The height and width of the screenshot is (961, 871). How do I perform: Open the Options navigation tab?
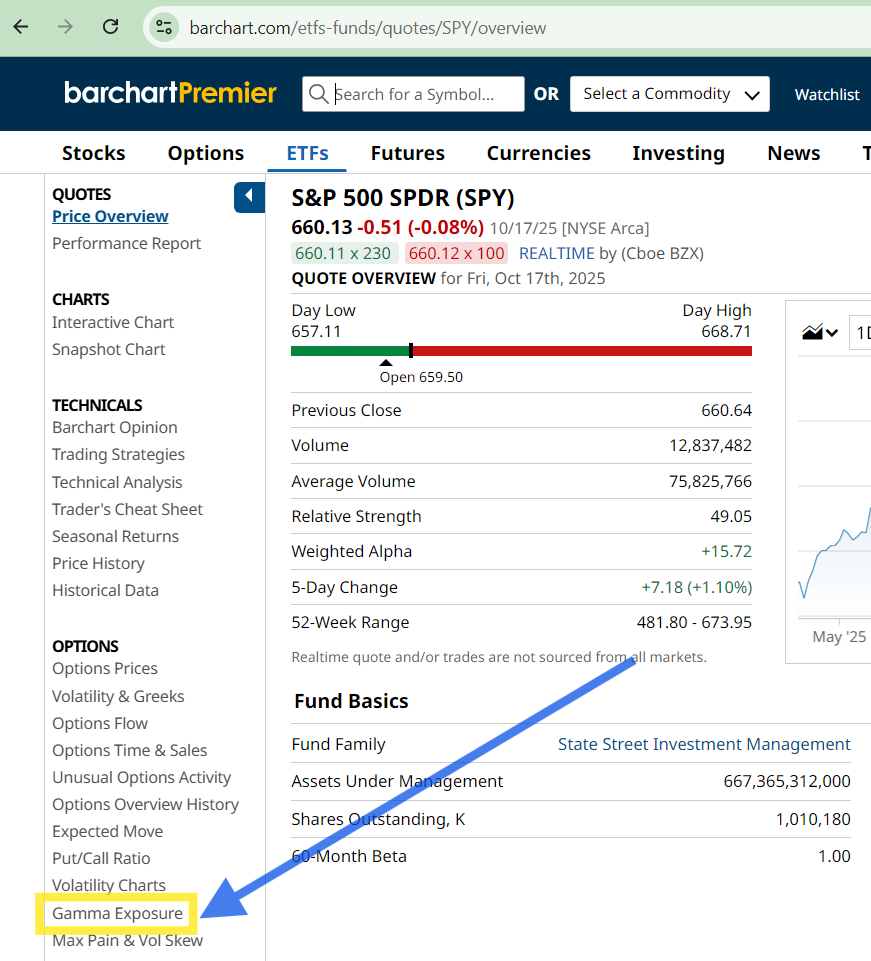[206, 153]
